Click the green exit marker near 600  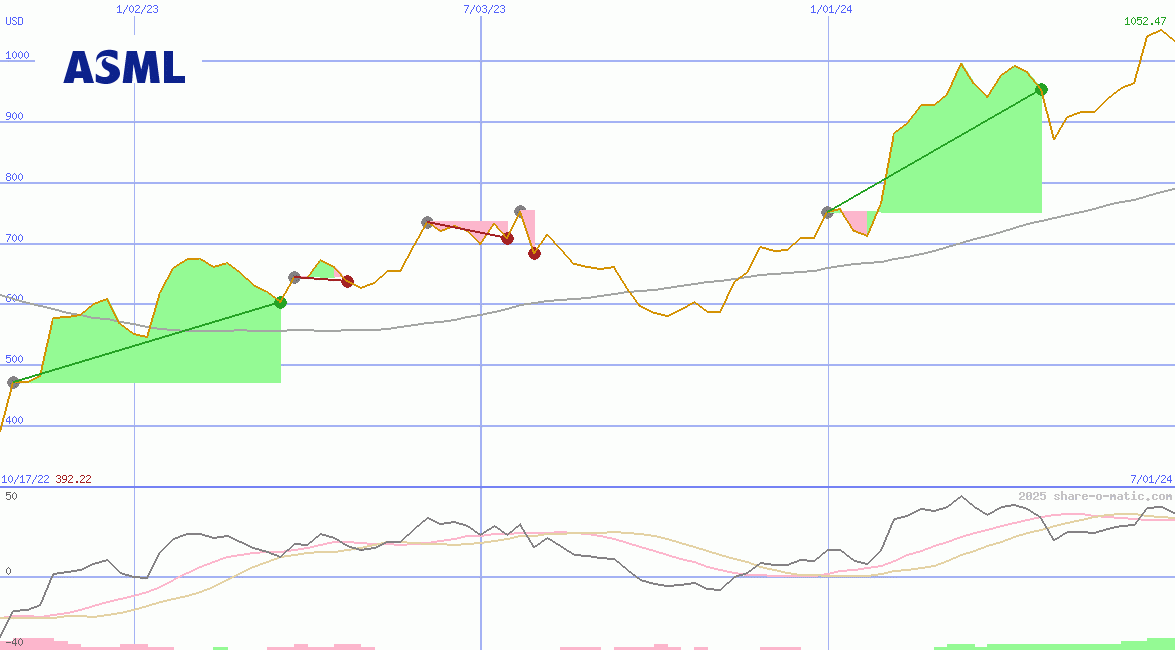point(280,302)
